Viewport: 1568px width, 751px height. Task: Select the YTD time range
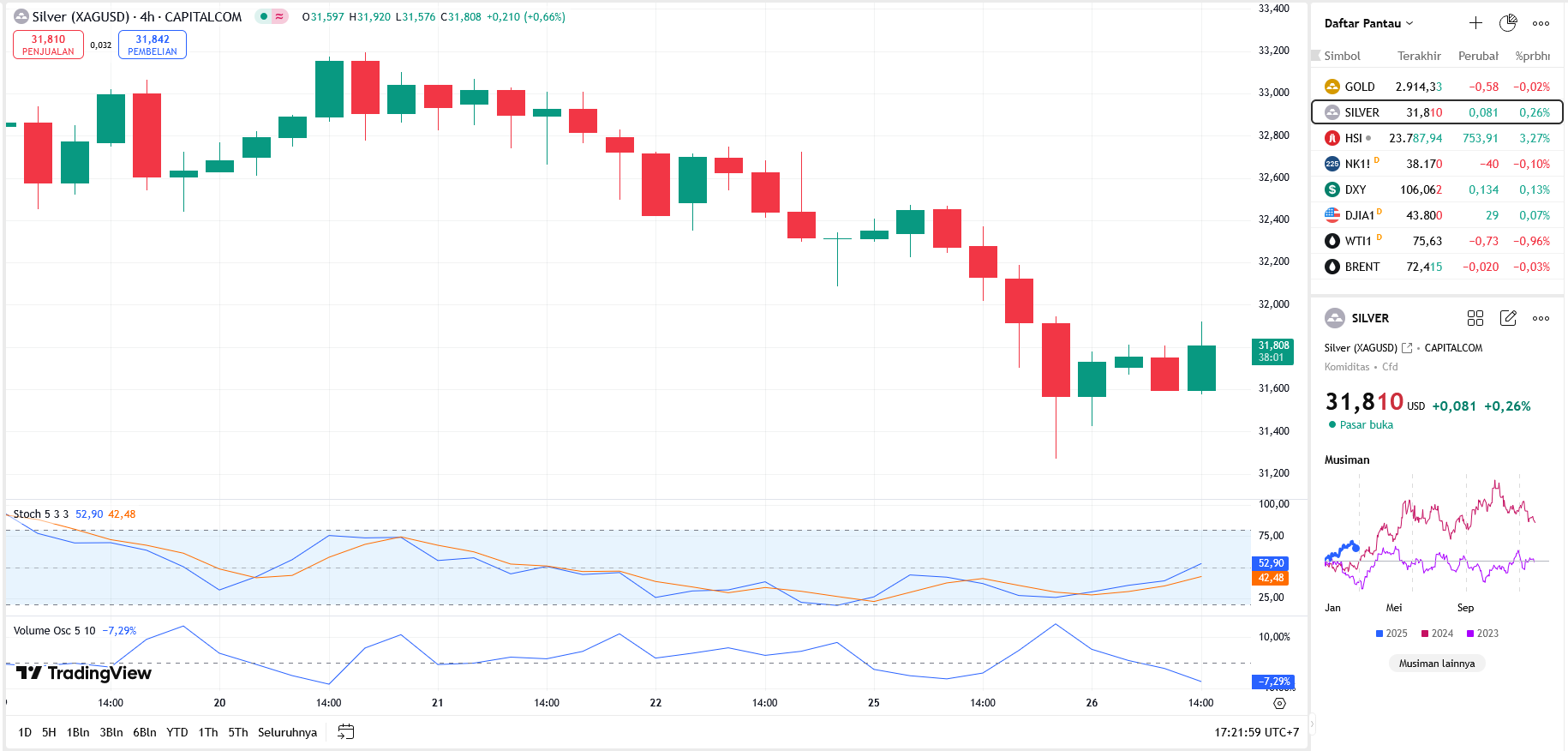[x=177, y=732]
